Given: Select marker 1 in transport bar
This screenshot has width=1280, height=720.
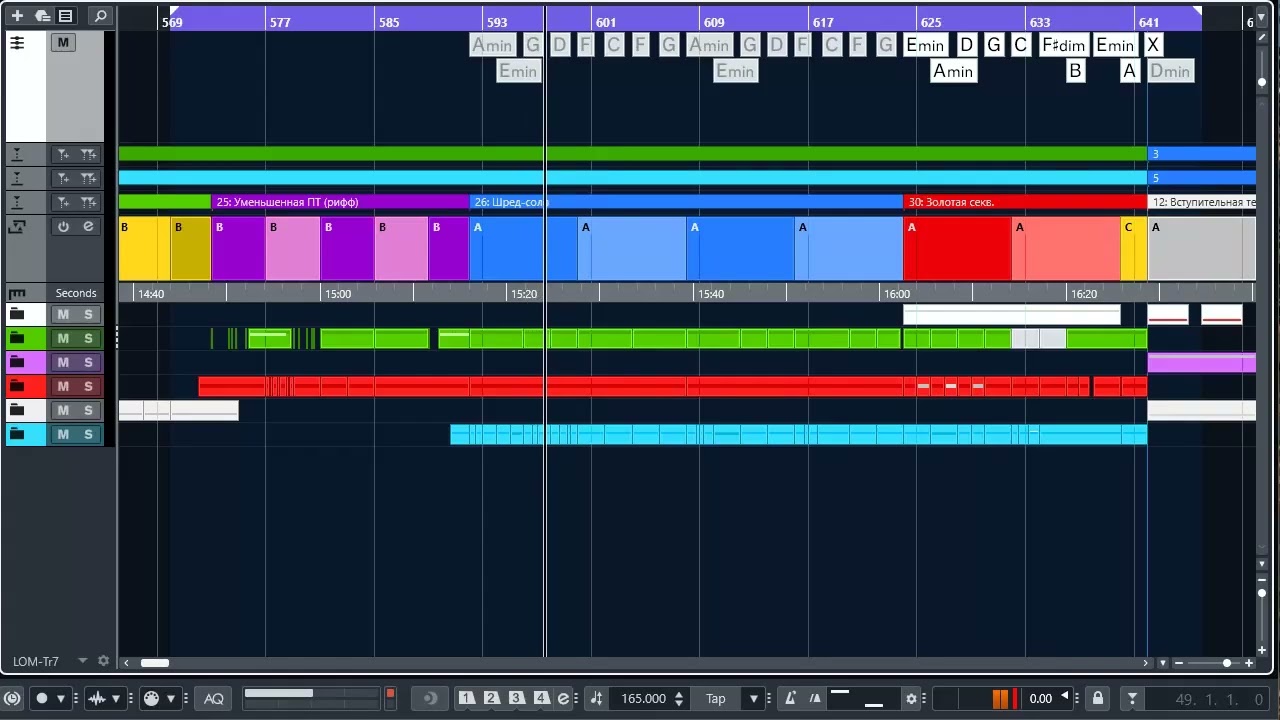Looking at the screenshot, I should tap(467, 698).
